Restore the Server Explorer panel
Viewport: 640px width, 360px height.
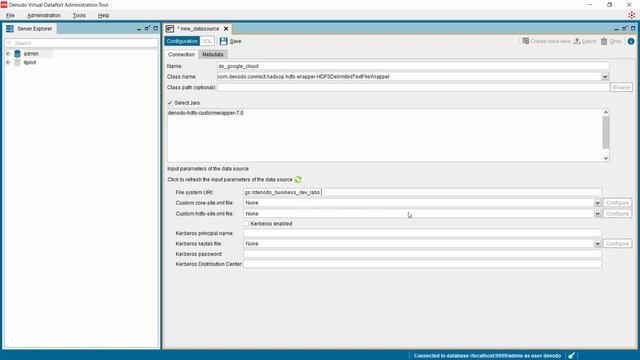(147, 28)
